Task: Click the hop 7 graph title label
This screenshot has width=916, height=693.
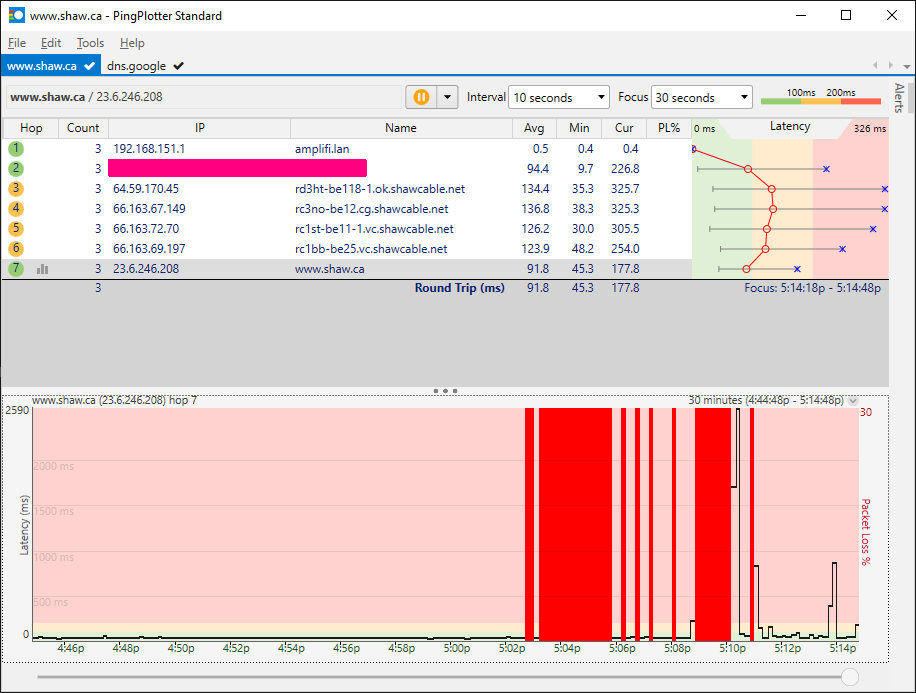Action: [114, 400]
